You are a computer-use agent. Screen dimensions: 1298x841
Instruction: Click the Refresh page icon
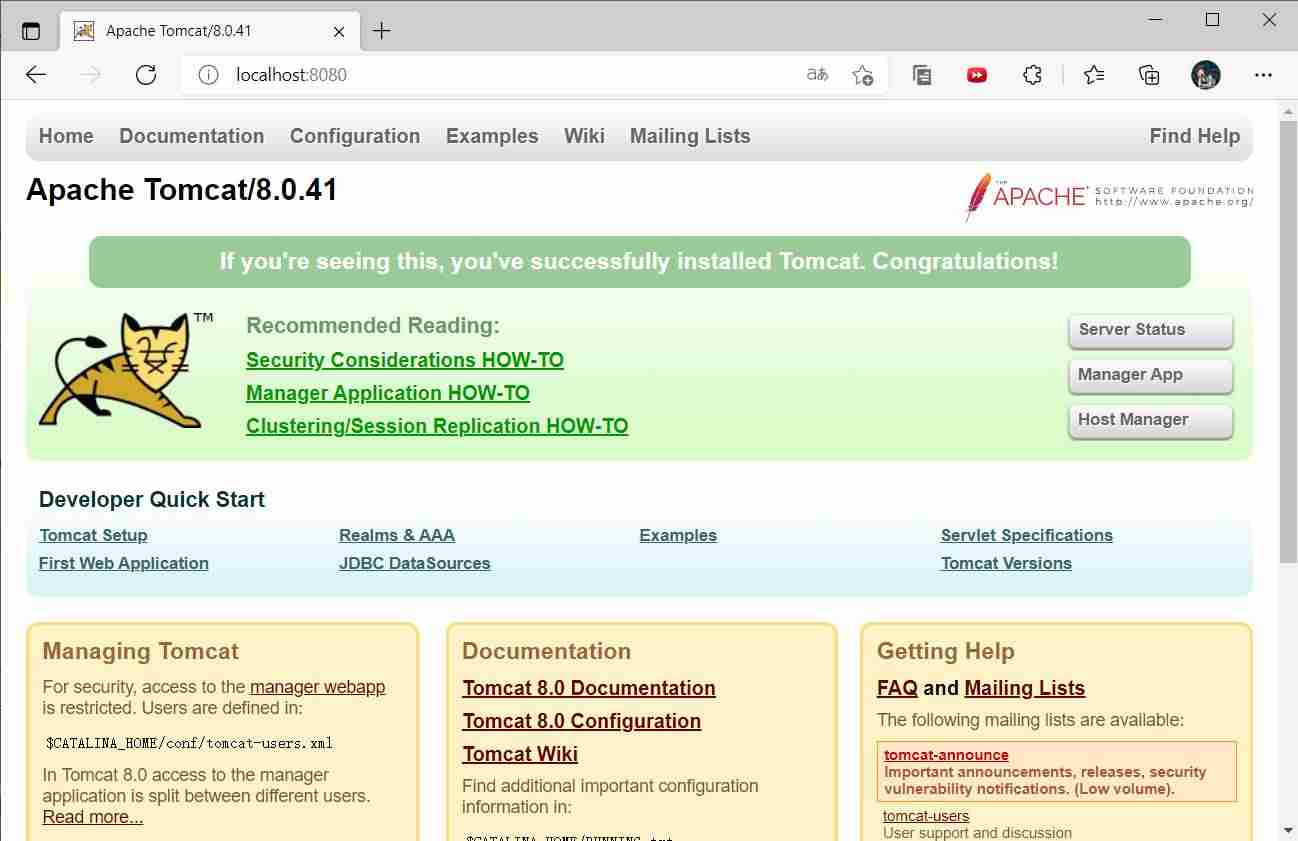click(146, 75)
